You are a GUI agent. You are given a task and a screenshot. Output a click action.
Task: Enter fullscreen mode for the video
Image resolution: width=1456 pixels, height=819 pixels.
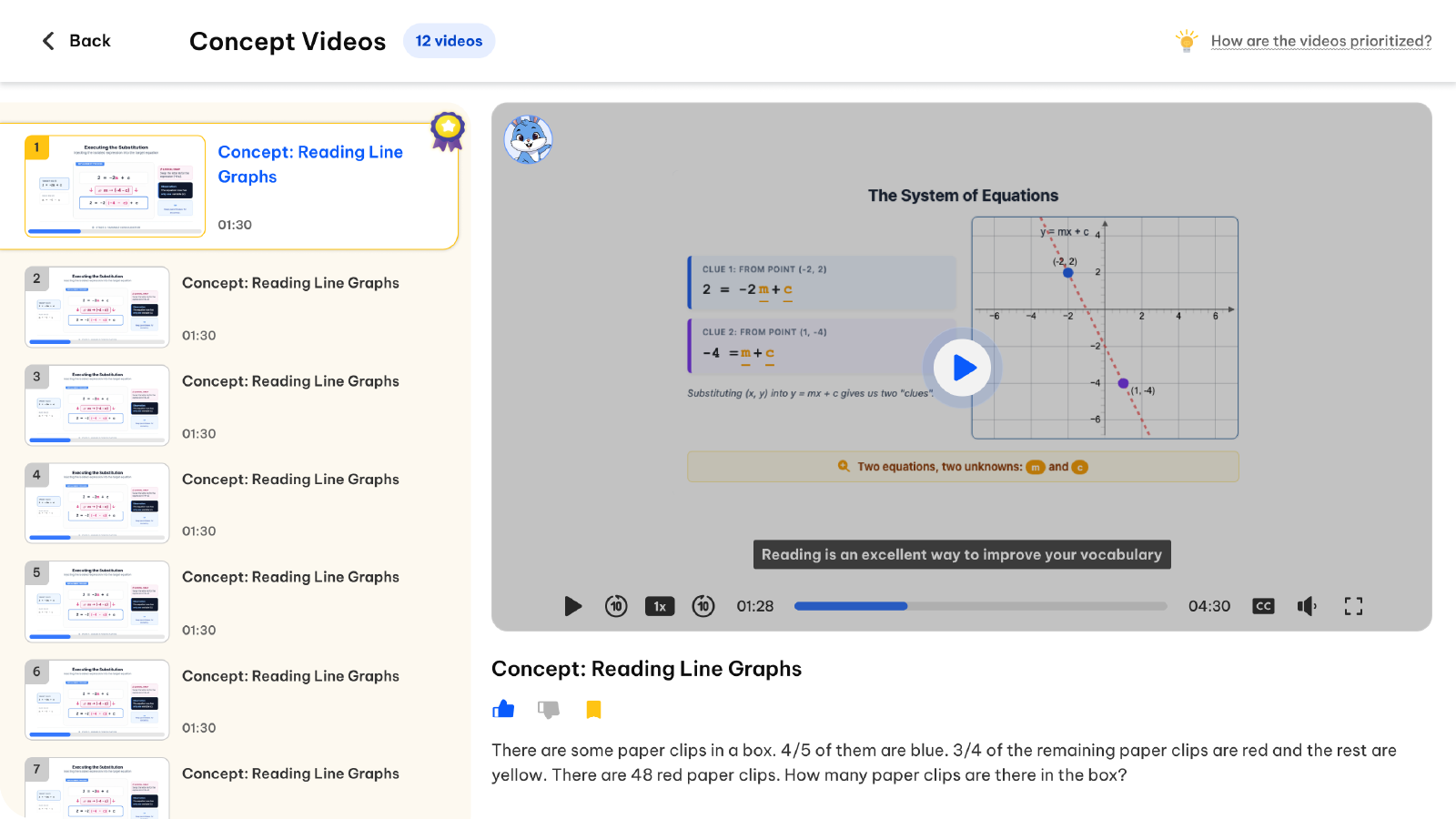(1353, 606)
